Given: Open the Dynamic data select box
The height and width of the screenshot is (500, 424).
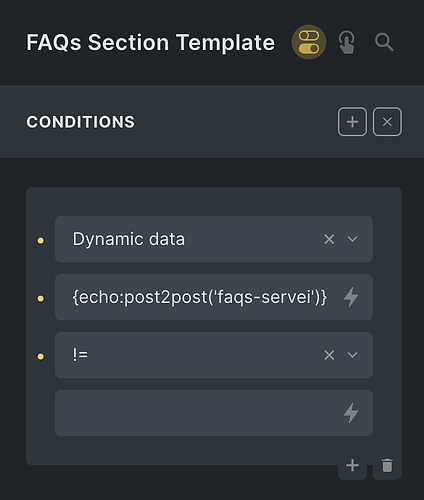Looking at the screenshot, I should (214, 239).
